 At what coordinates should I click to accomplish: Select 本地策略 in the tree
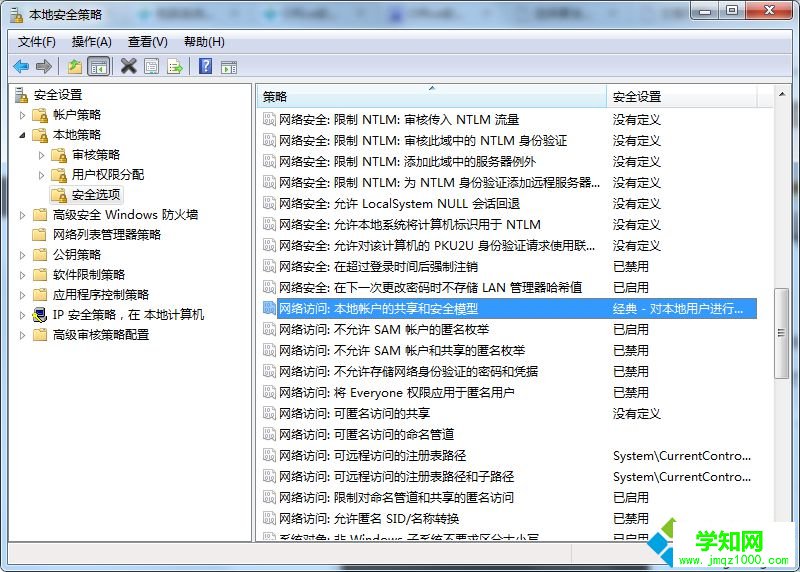77,135
